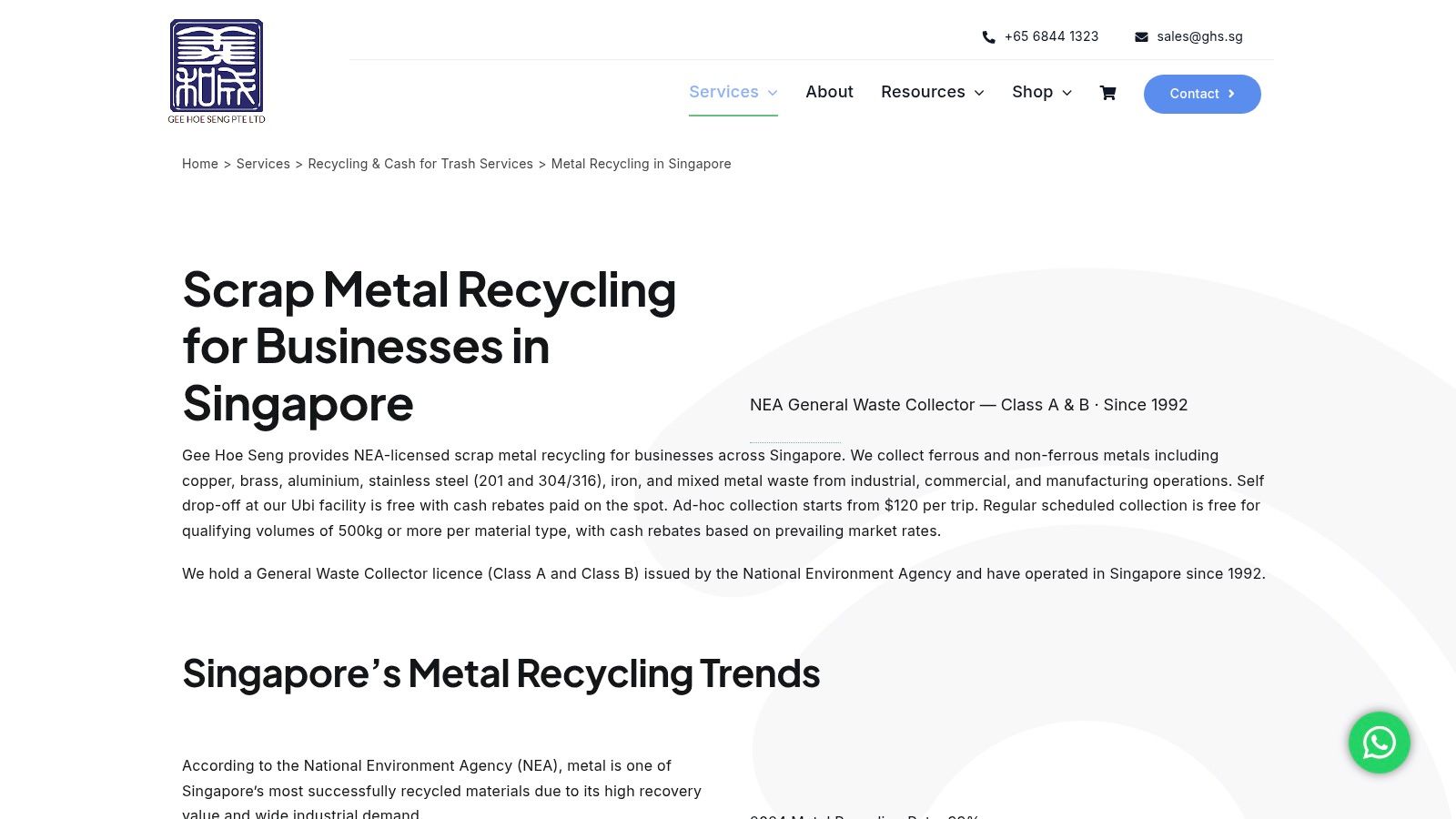Image resolution: width=1456 pixels, height=819 pixels.
Task: Click the paragraph starting "We hold a General"
Action: click(723, 573)
